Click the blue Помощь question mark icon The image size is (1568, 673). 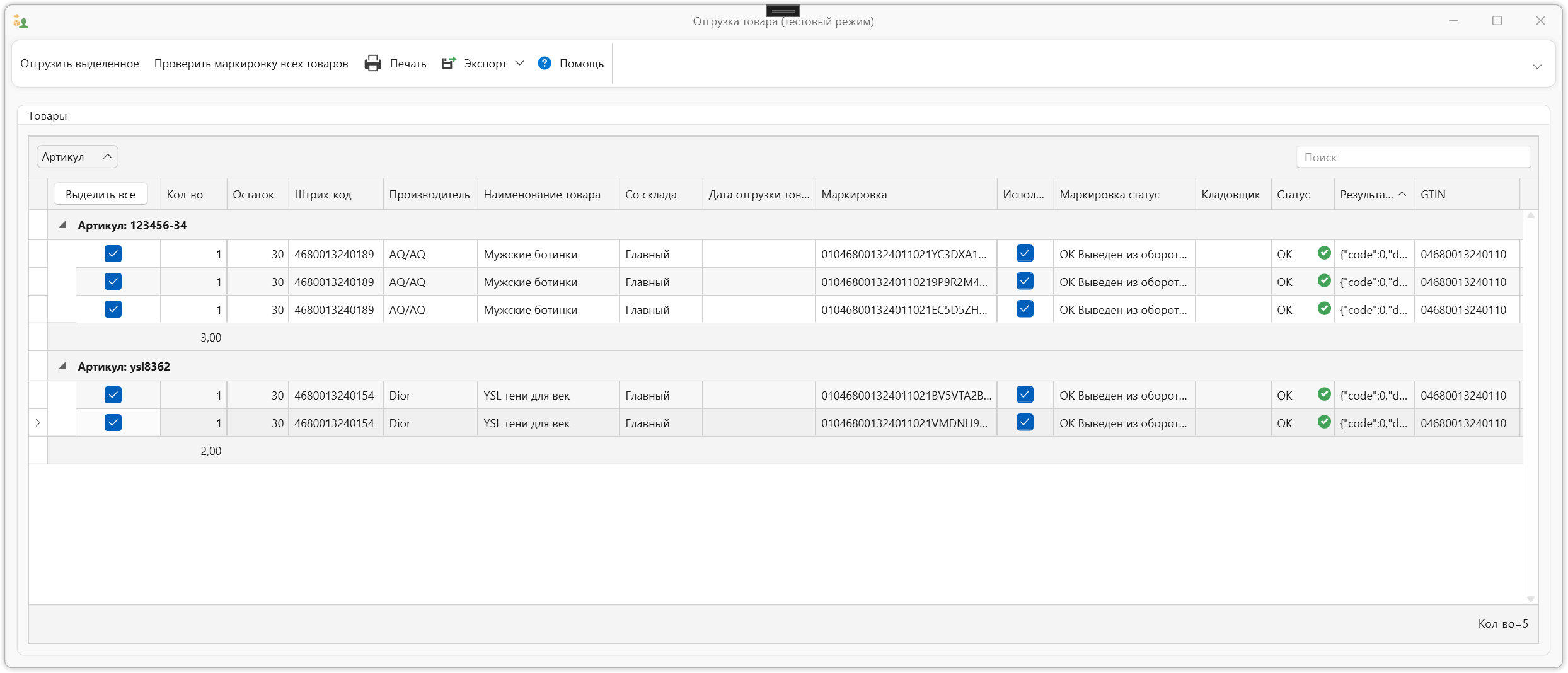pos(545,64)
